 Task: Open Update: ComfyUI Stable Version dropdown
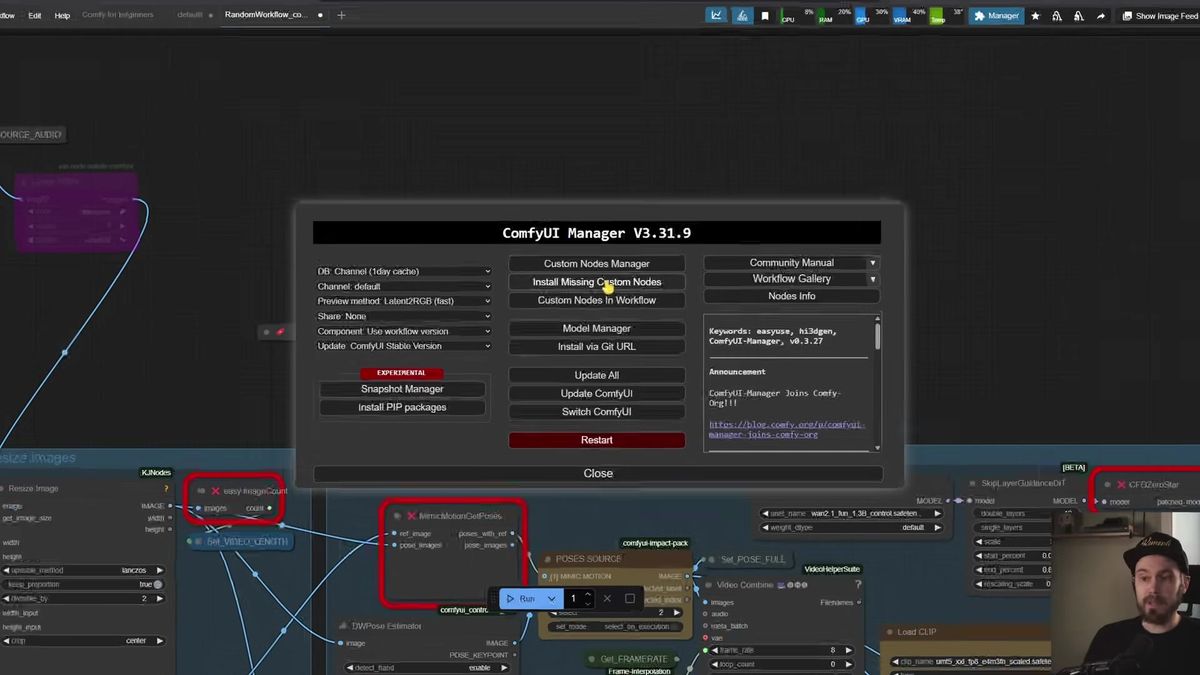[404, 346]
